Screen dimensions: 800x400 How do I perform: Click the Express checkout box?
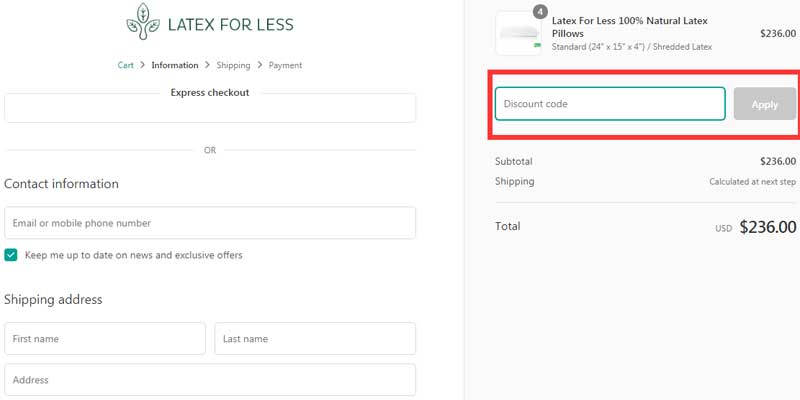(x=210, y=108)
